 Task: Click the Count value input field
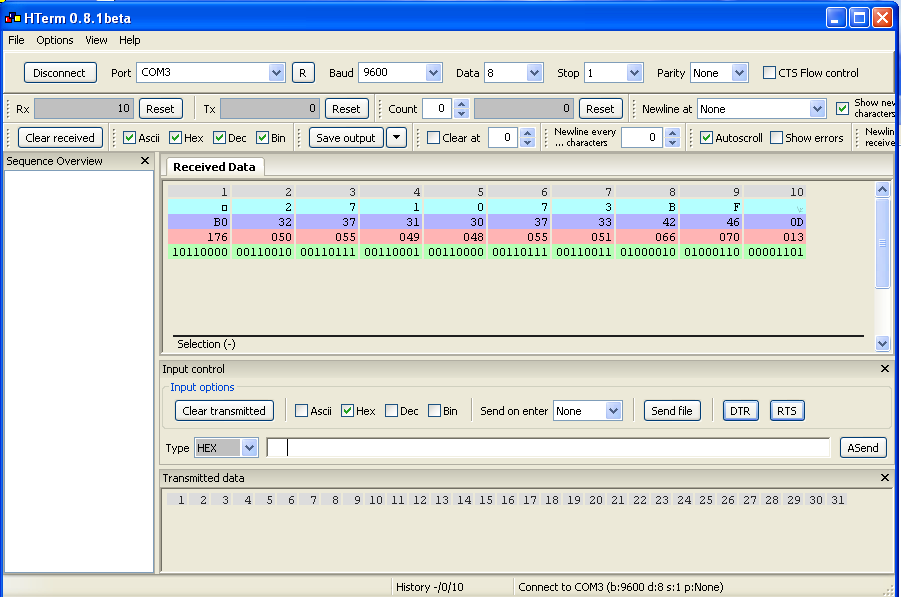(x=437, y=109)
